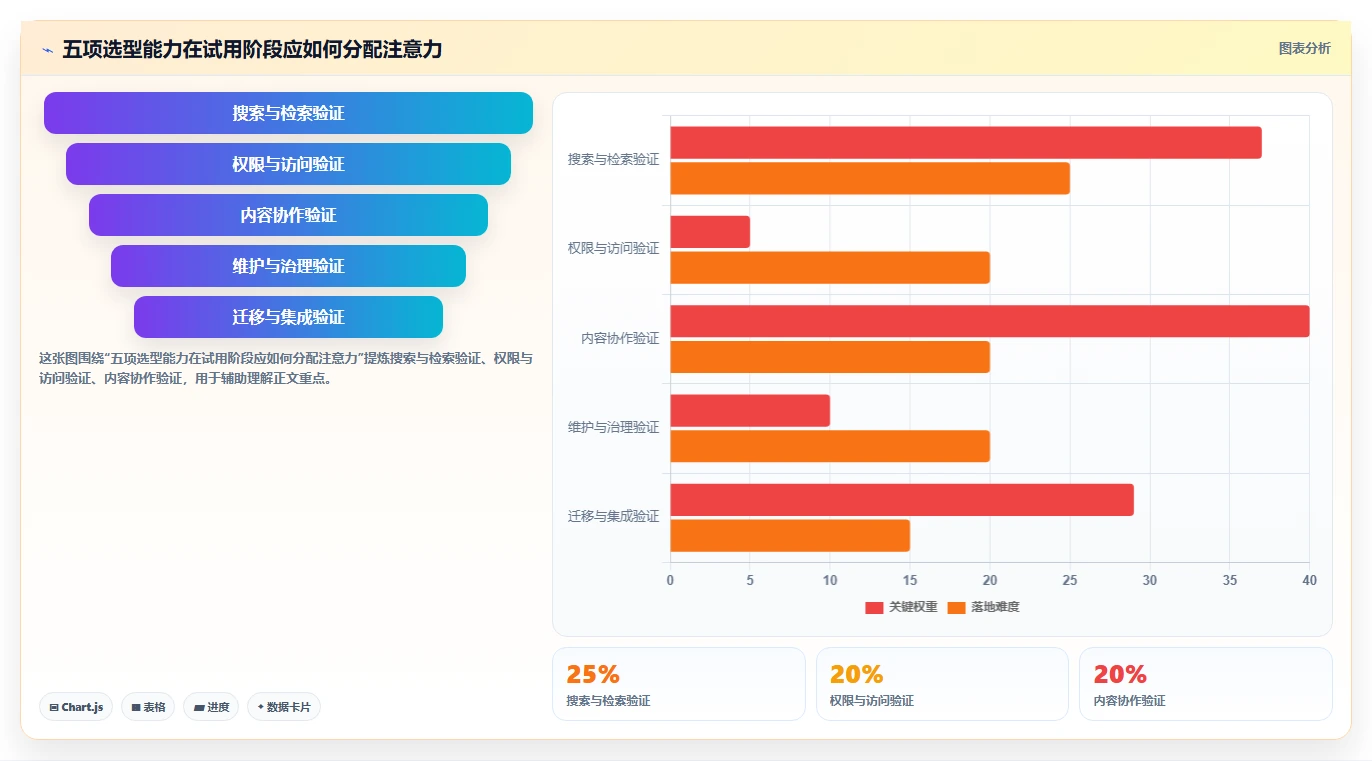The width and height of the screenshot is (1372, 761).
Task: Click the x-axis tick labeled 30
Action: click(1150, 581)
